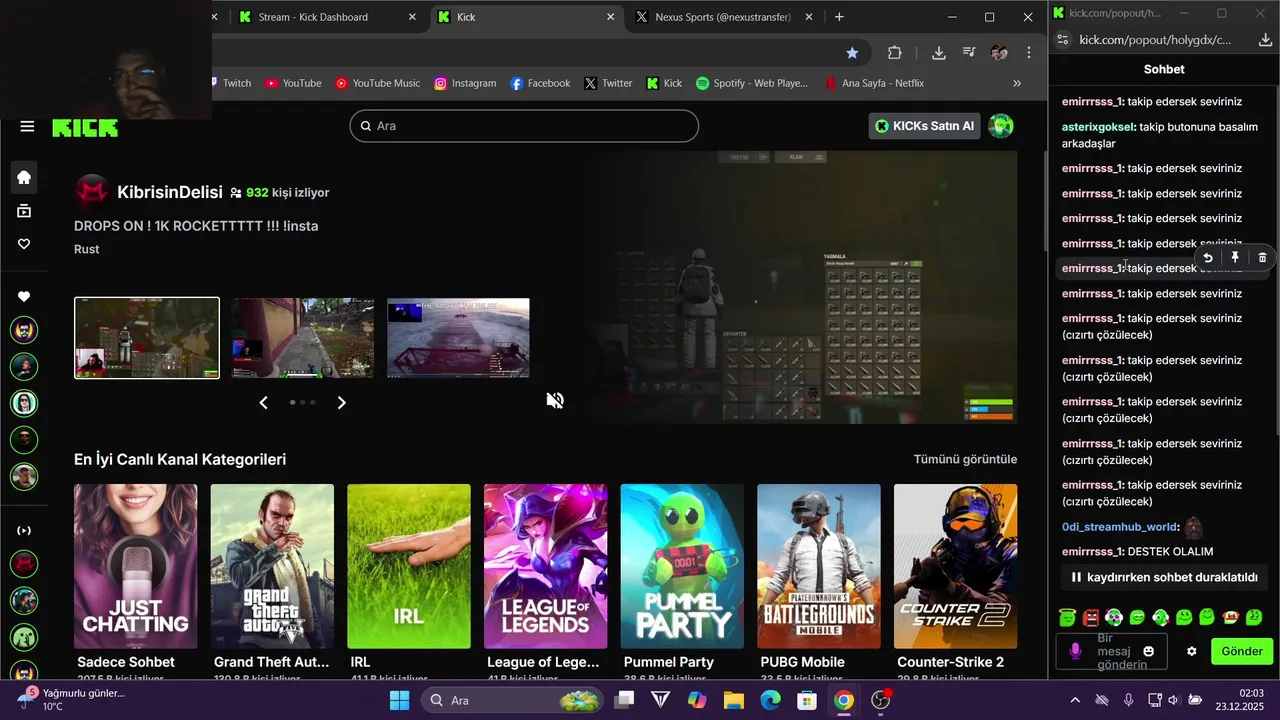
Task: Click the Kick logo
Action: [x=85, y=127]
